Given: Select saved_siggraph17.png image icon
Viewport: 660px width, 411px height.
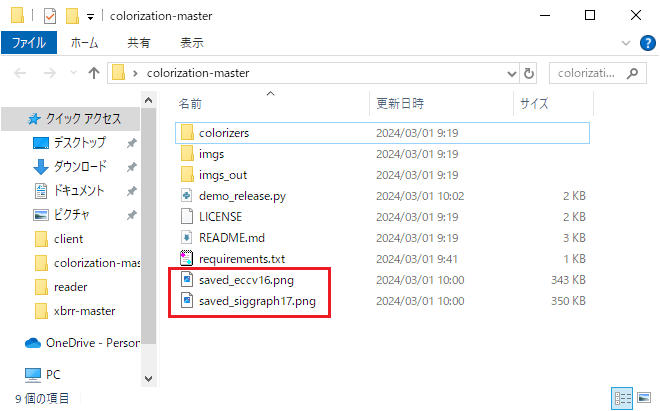Looking at the screenshot, I should click(x=187, y=301).
